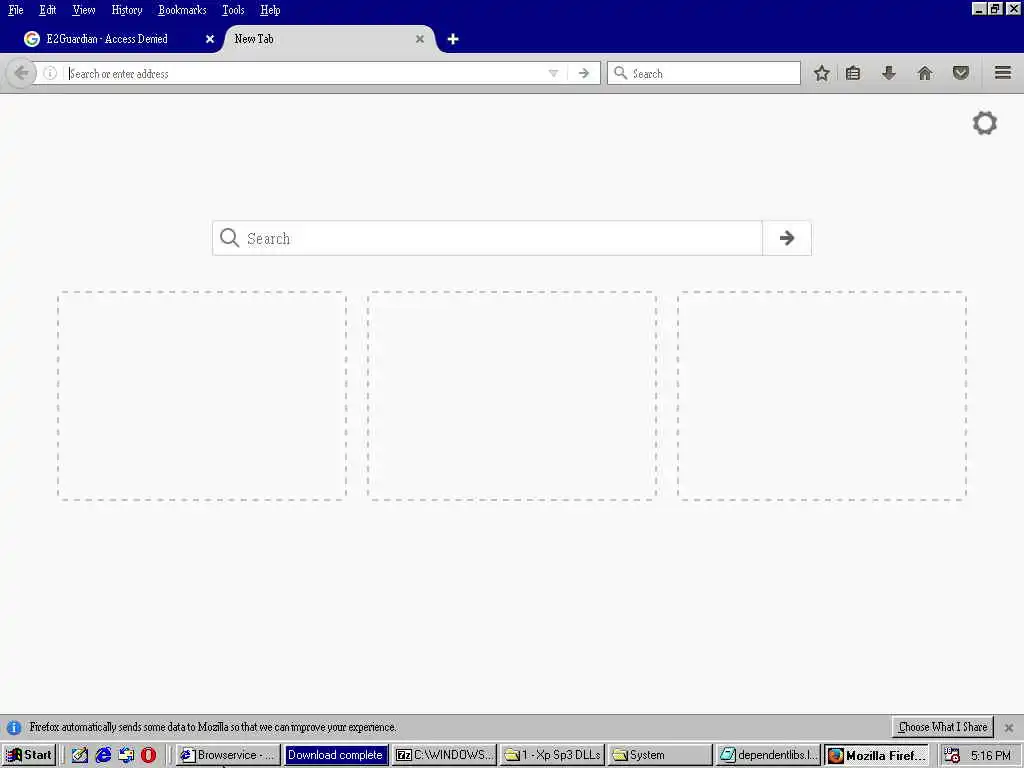Open the hamburger menu
The height and width of the screenshot is (768, 1024).
1003,72
